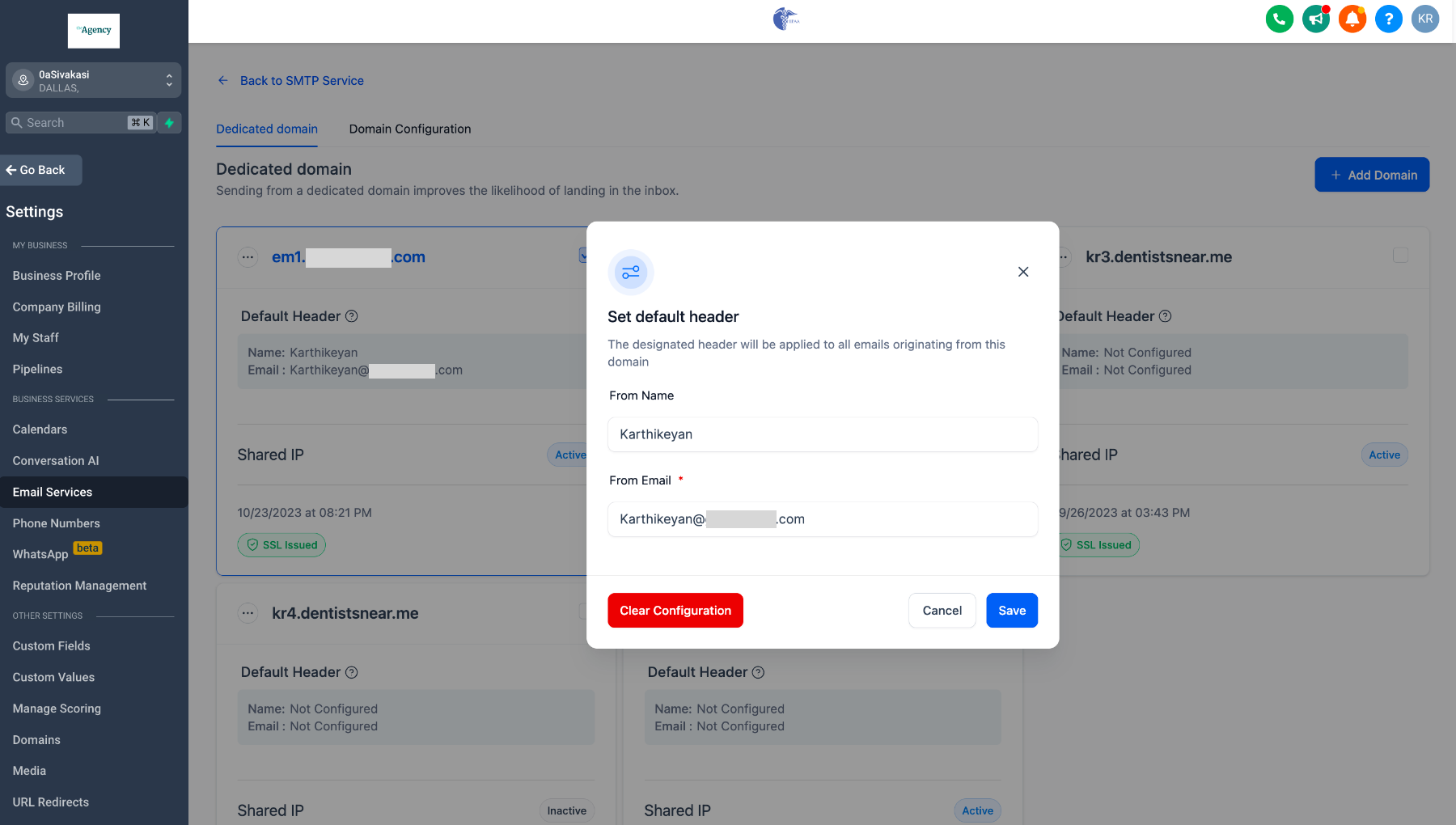This screenshot has height=825, width=1456.
Task: Click the Agency logo in sidebar
Action: [94, 31]
